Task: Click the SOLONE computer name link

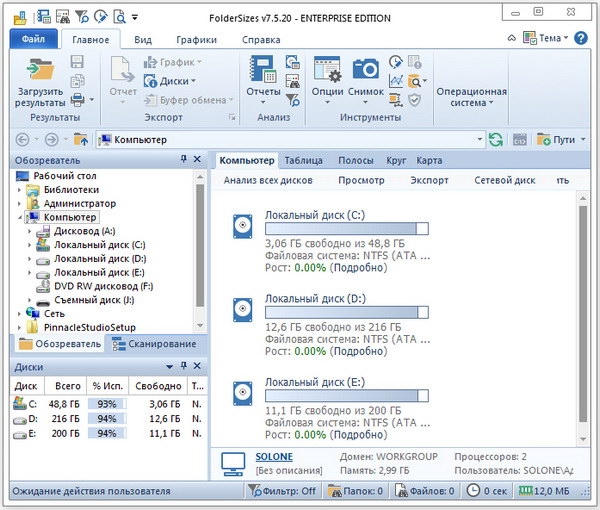Action: [274, 456]
